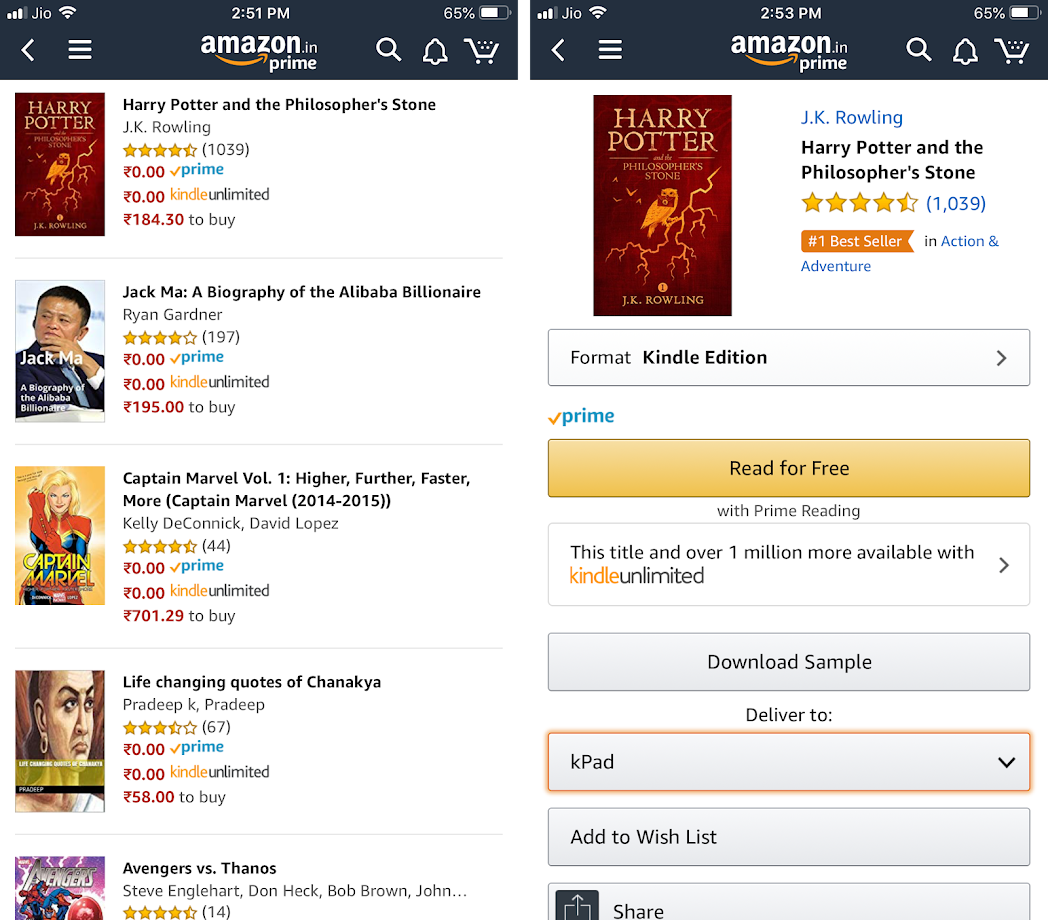The height and width of the screenshot is (920, 1048).
Task: Open the Deliver to kPad dropdown
Action: click(x=788, y=762)
